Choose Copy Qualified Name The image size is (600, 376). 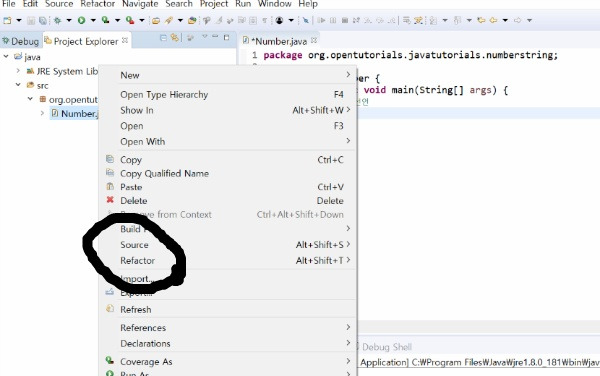click(x=228, y=173)
